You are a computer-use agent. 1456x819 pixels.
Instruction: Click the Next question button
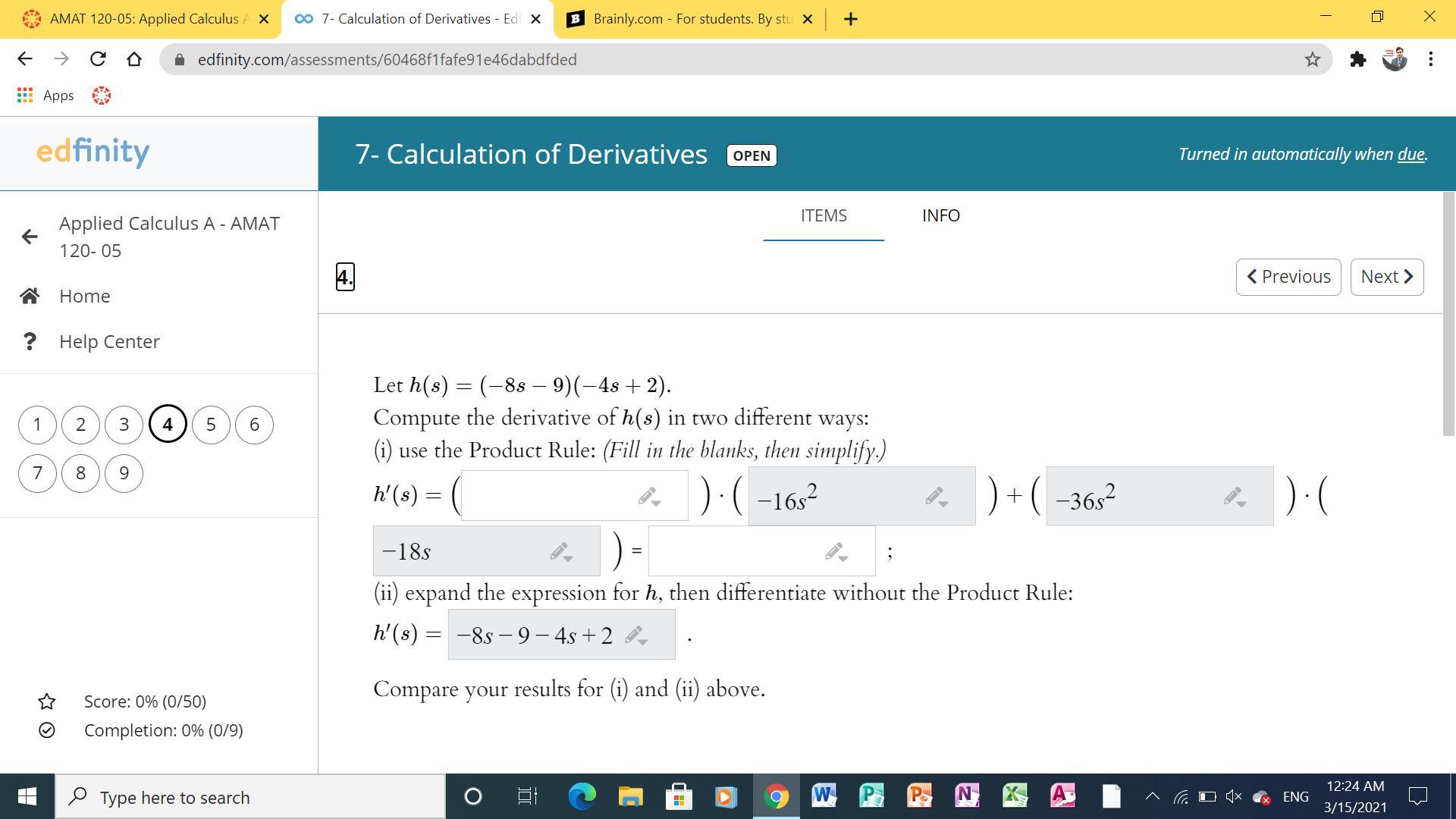coord(1386,277)
